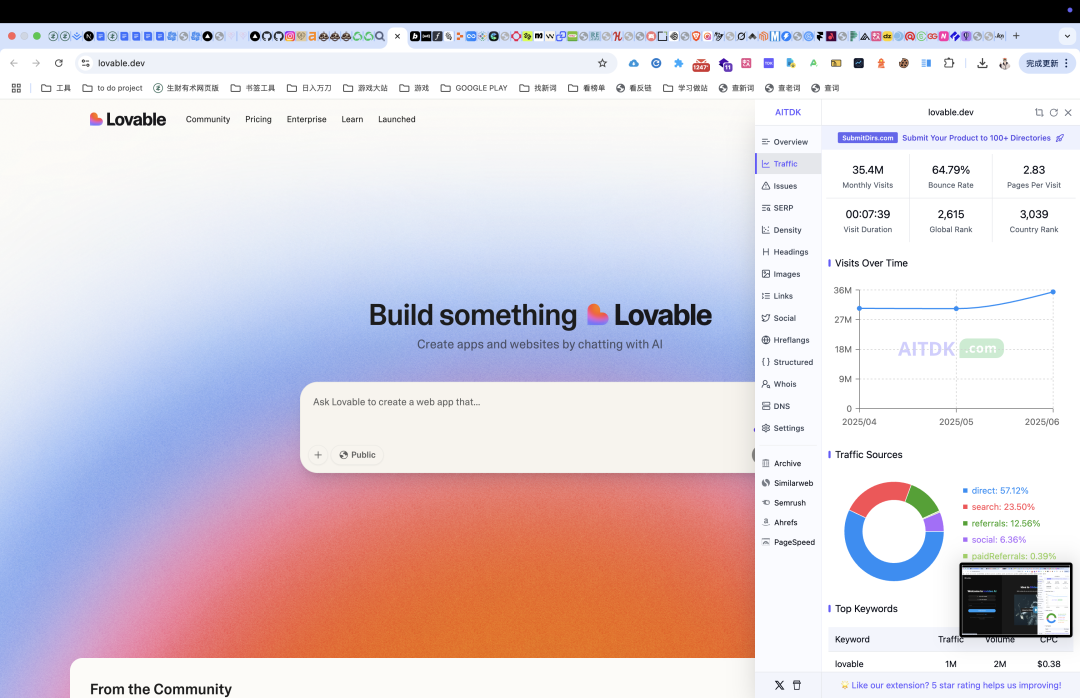This screenshot has height=698, width=1080.
Task: Open the GOOGLE PLAY bookmarks folder
Action: 474,88
